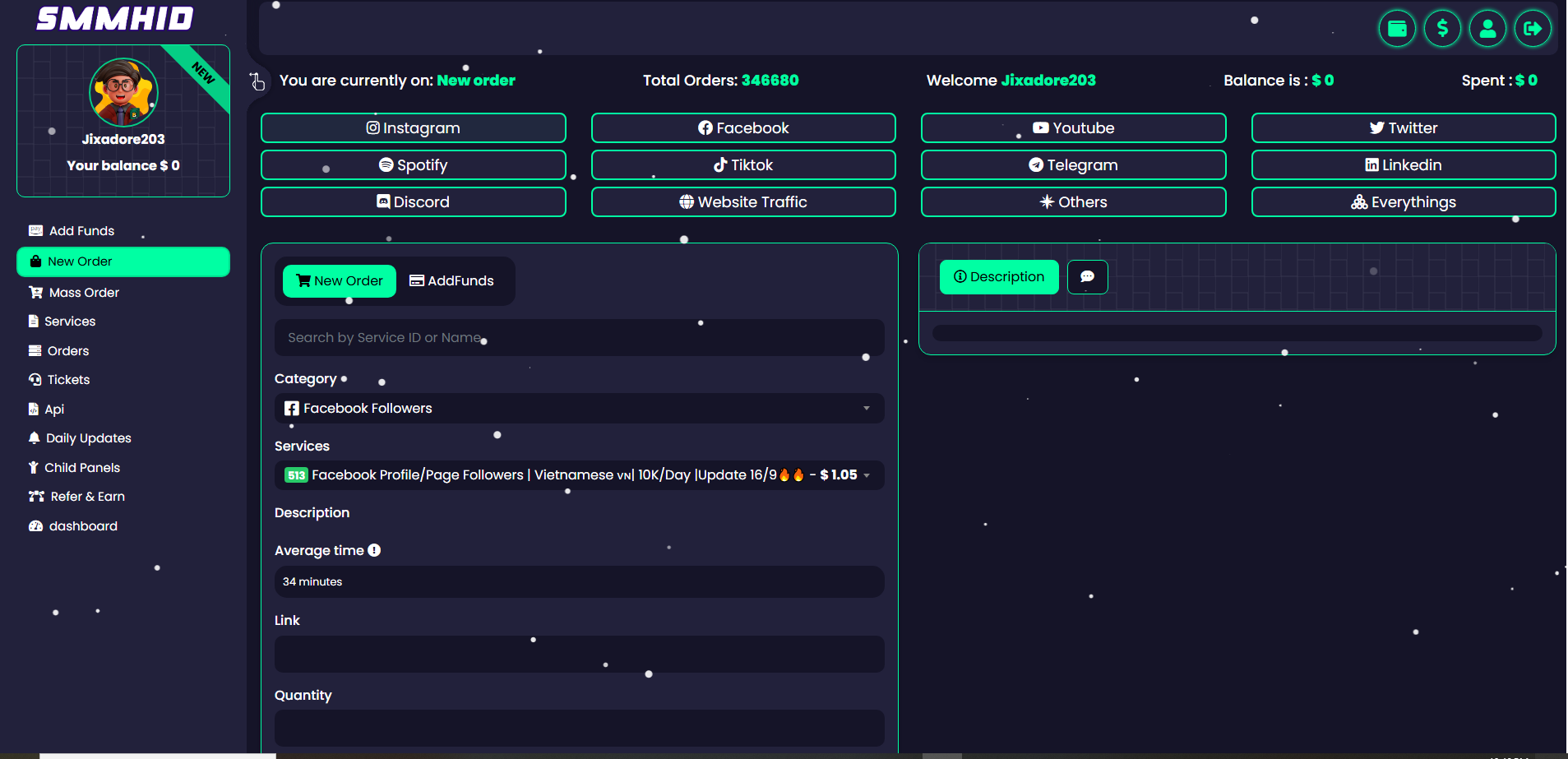Filter services by Instagram

(413, 127)
